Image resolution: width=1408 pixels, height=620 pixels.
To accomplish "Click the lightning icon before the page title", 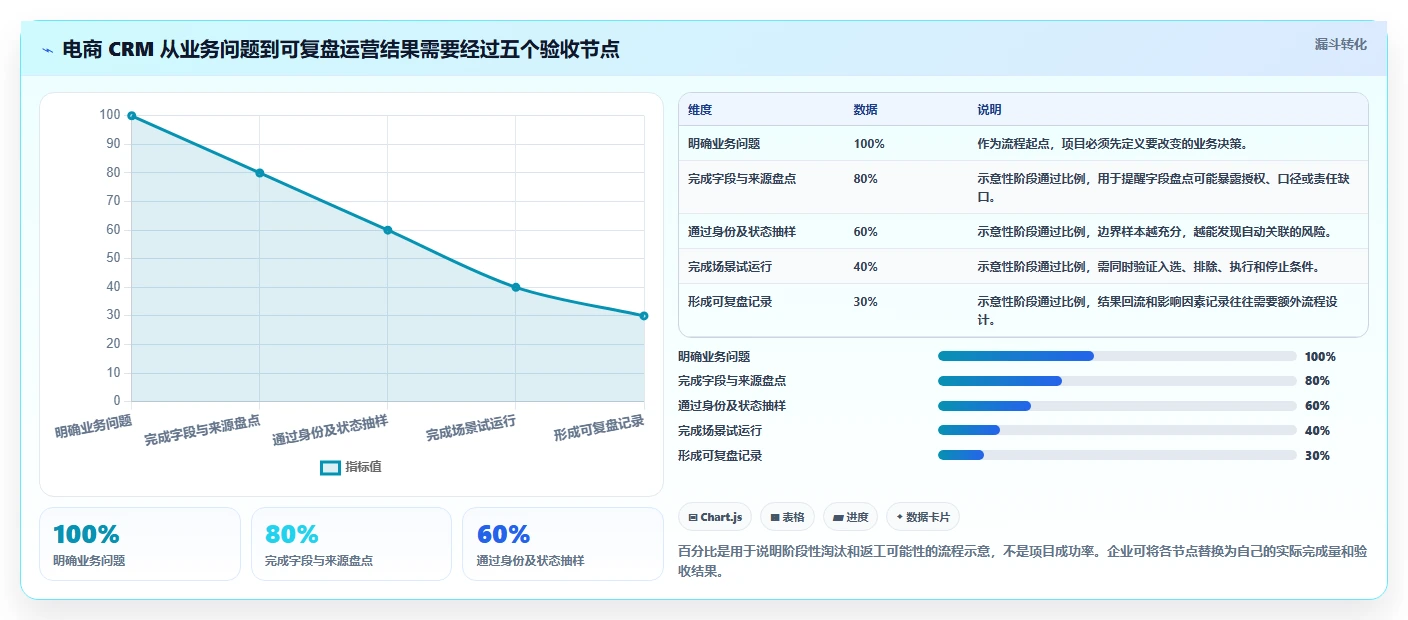I will click(x=47, y=50).
